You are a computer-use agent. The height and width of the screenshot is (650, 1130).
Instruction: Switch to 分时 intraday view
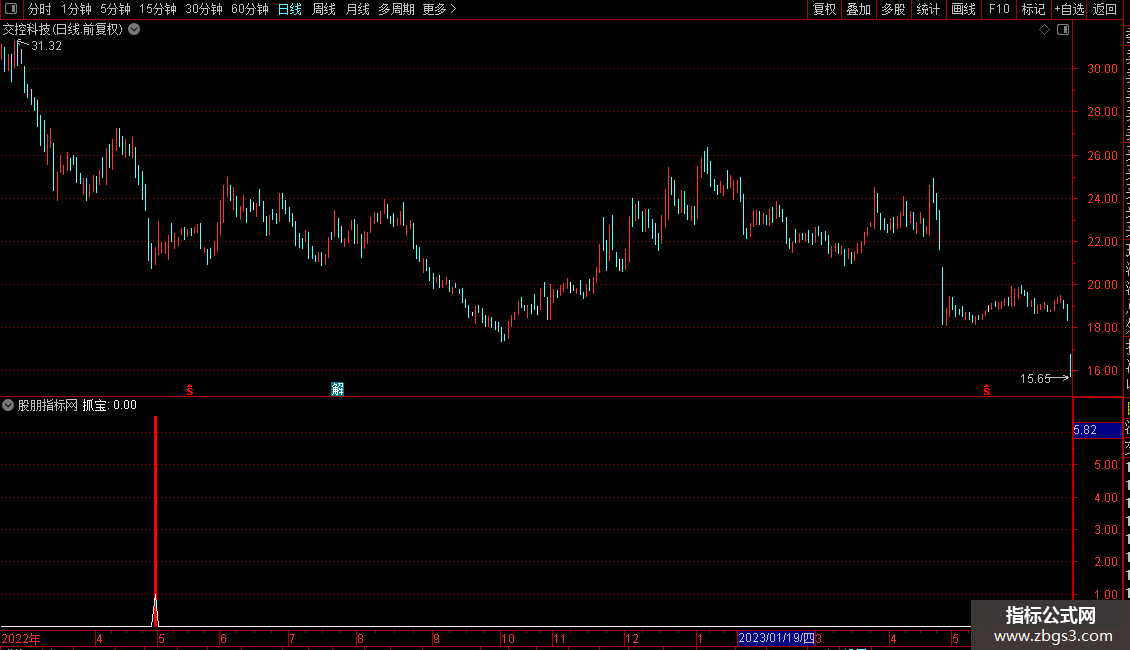click(x=40, y=9)
